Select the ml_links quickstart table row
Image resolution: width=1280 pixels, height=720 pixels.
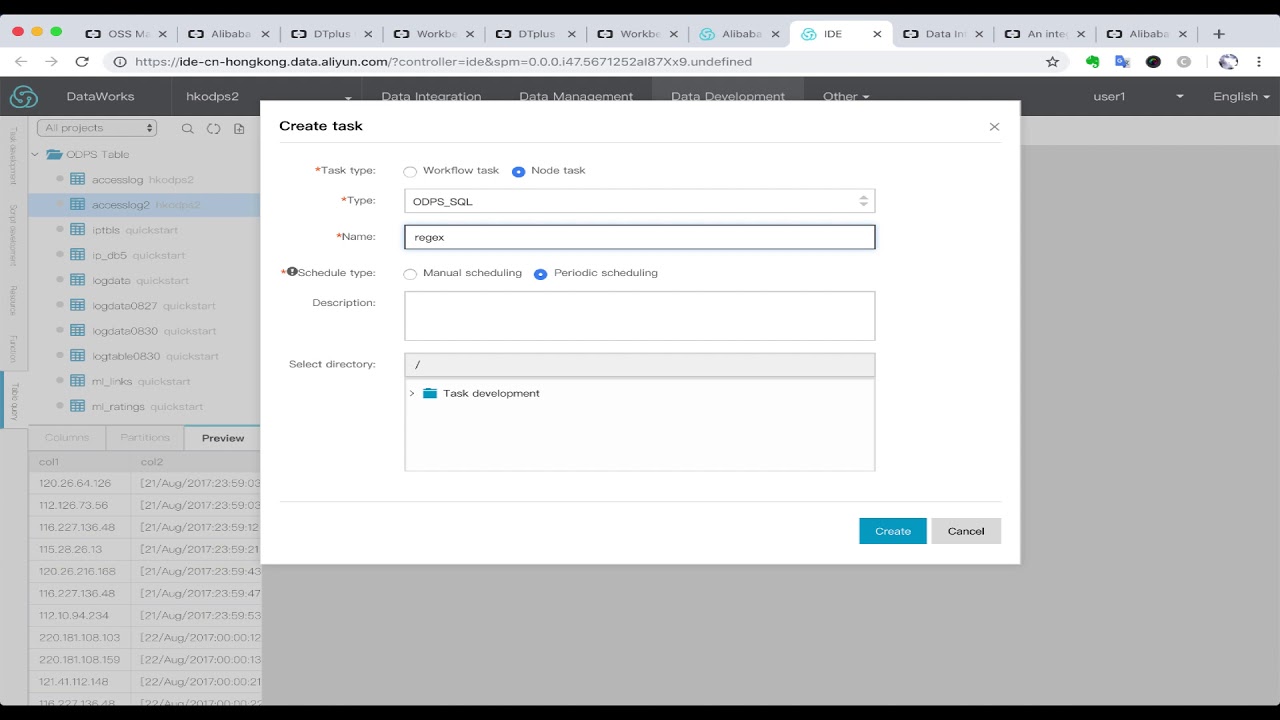(x=145, y=381)
